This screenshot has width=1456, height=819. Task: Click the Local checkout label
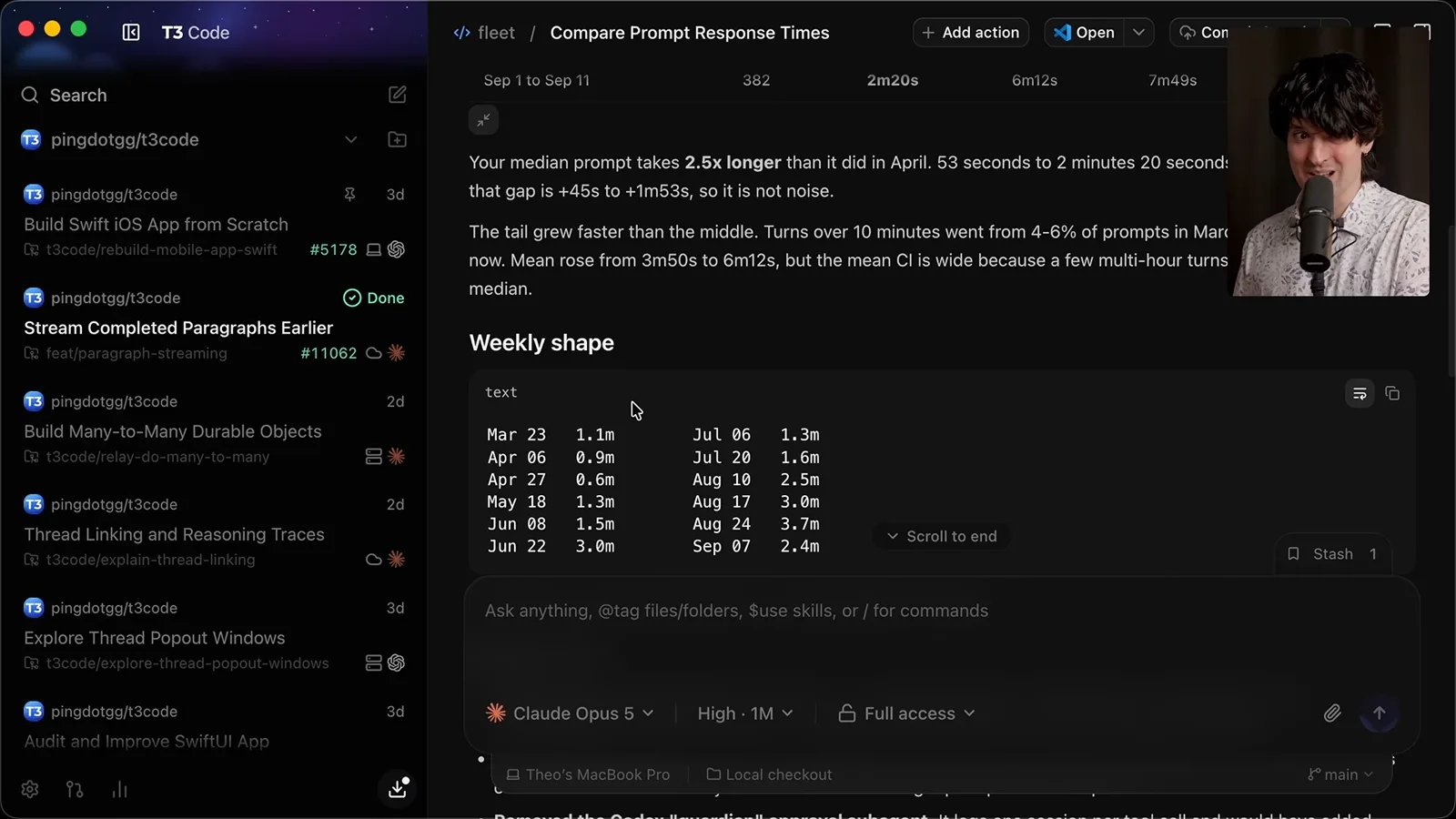pos(769,774)
